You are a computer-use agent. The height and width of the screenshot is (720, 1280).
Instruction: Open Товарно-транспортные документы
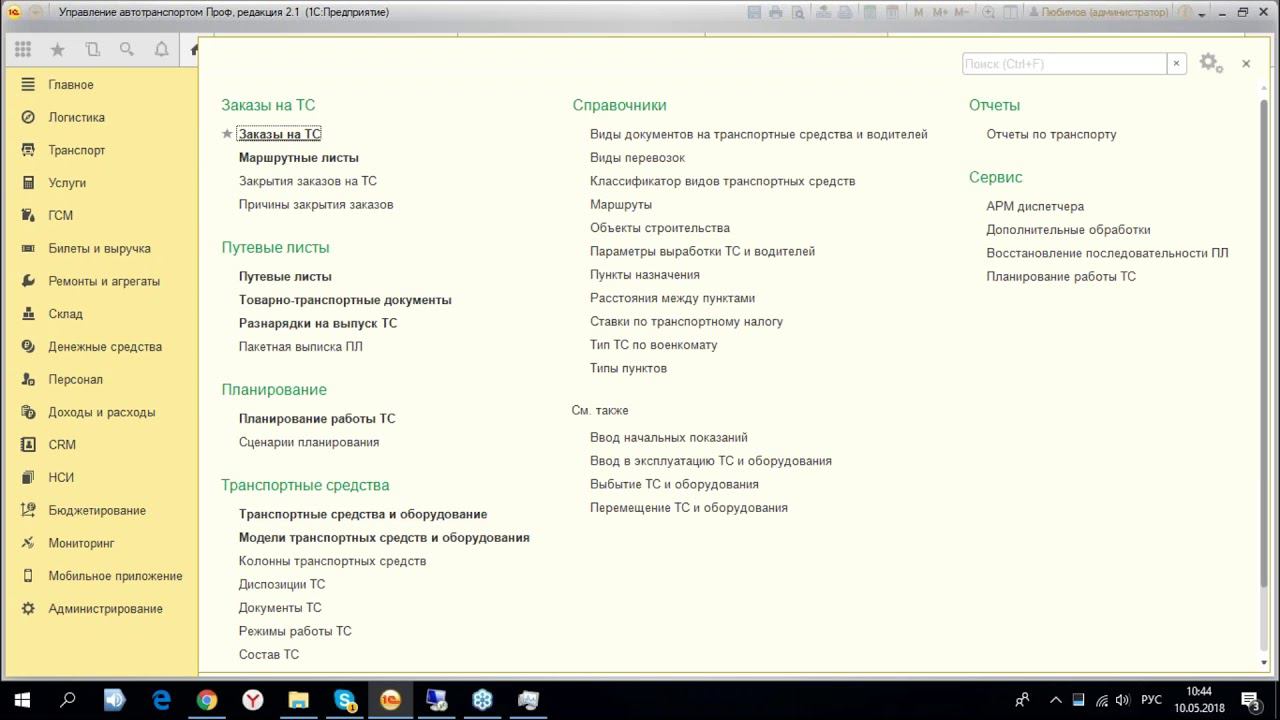coord(345,300)
